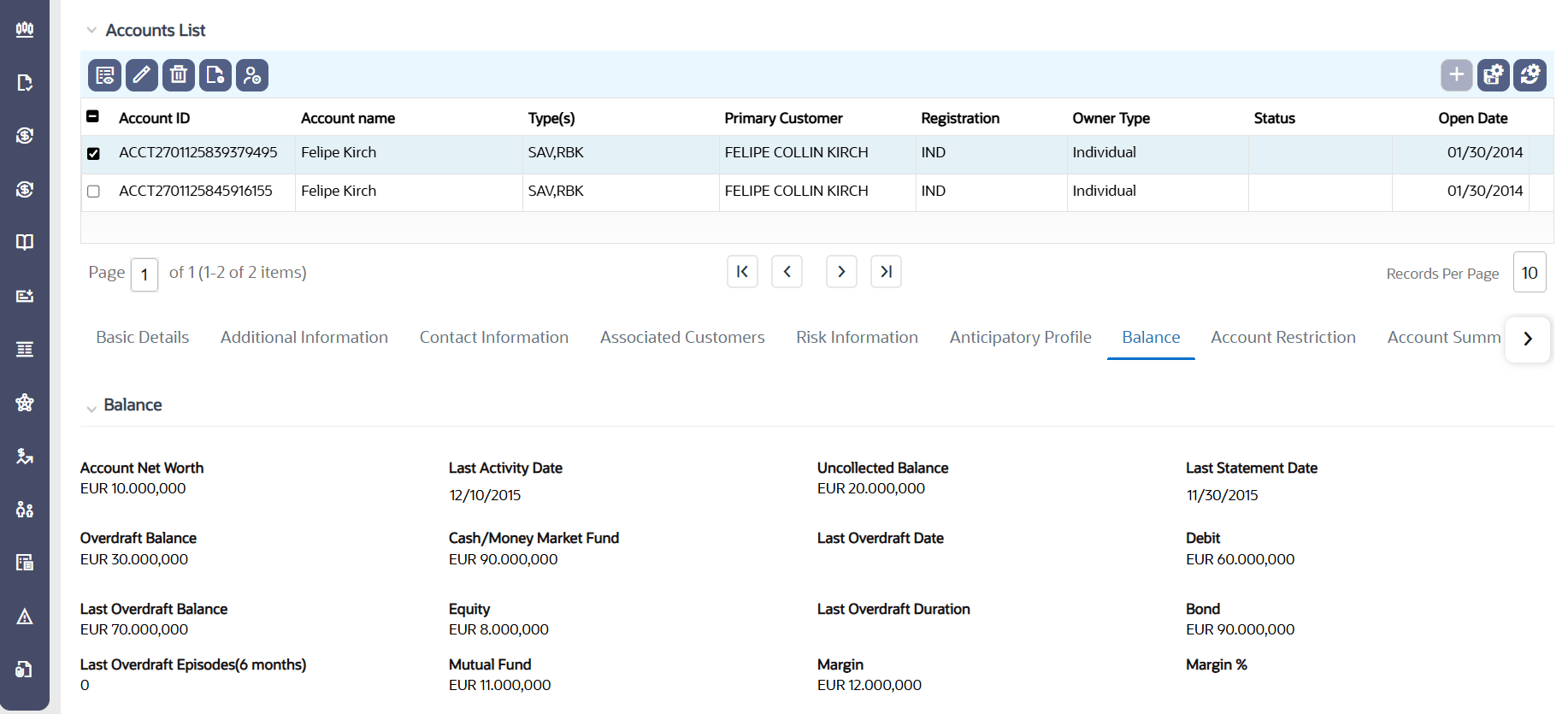Image resolution: width=1568 pixels, height=714 pixels.
Task: Open the stacked-lines list sidebar icon
Action: [x=25, y=349]
